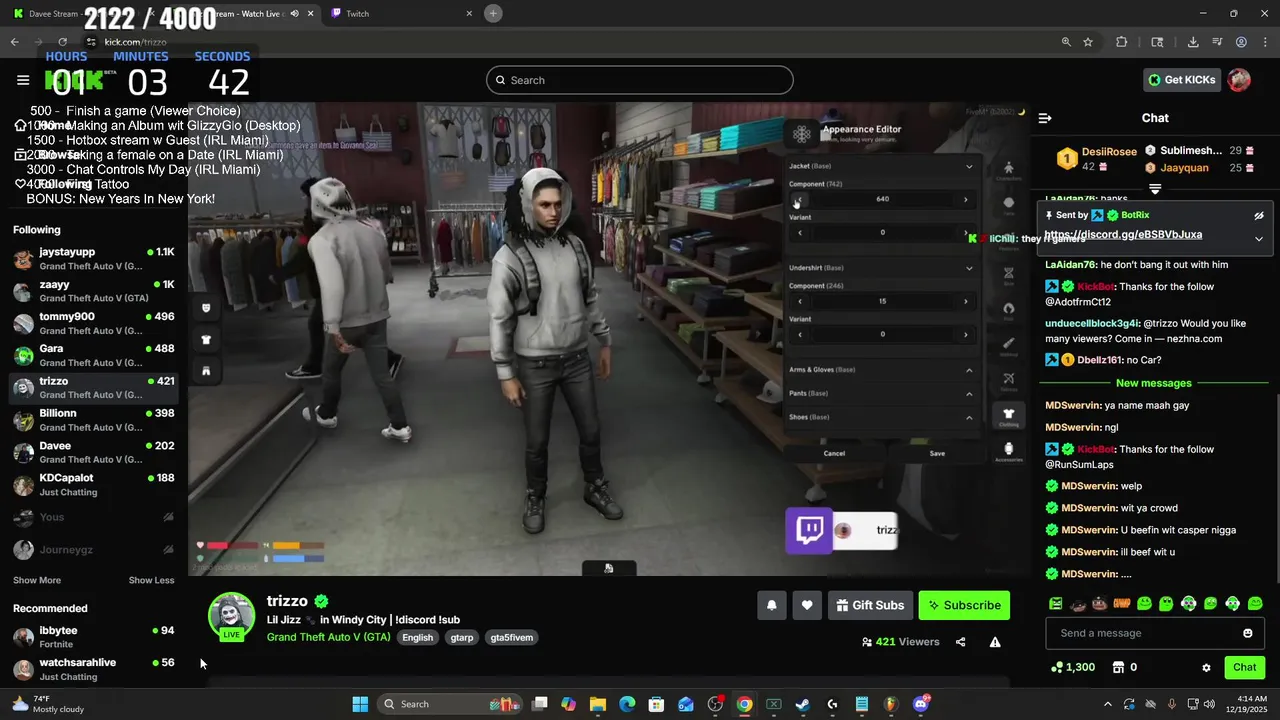Open user profile avatar menu

1239,80
